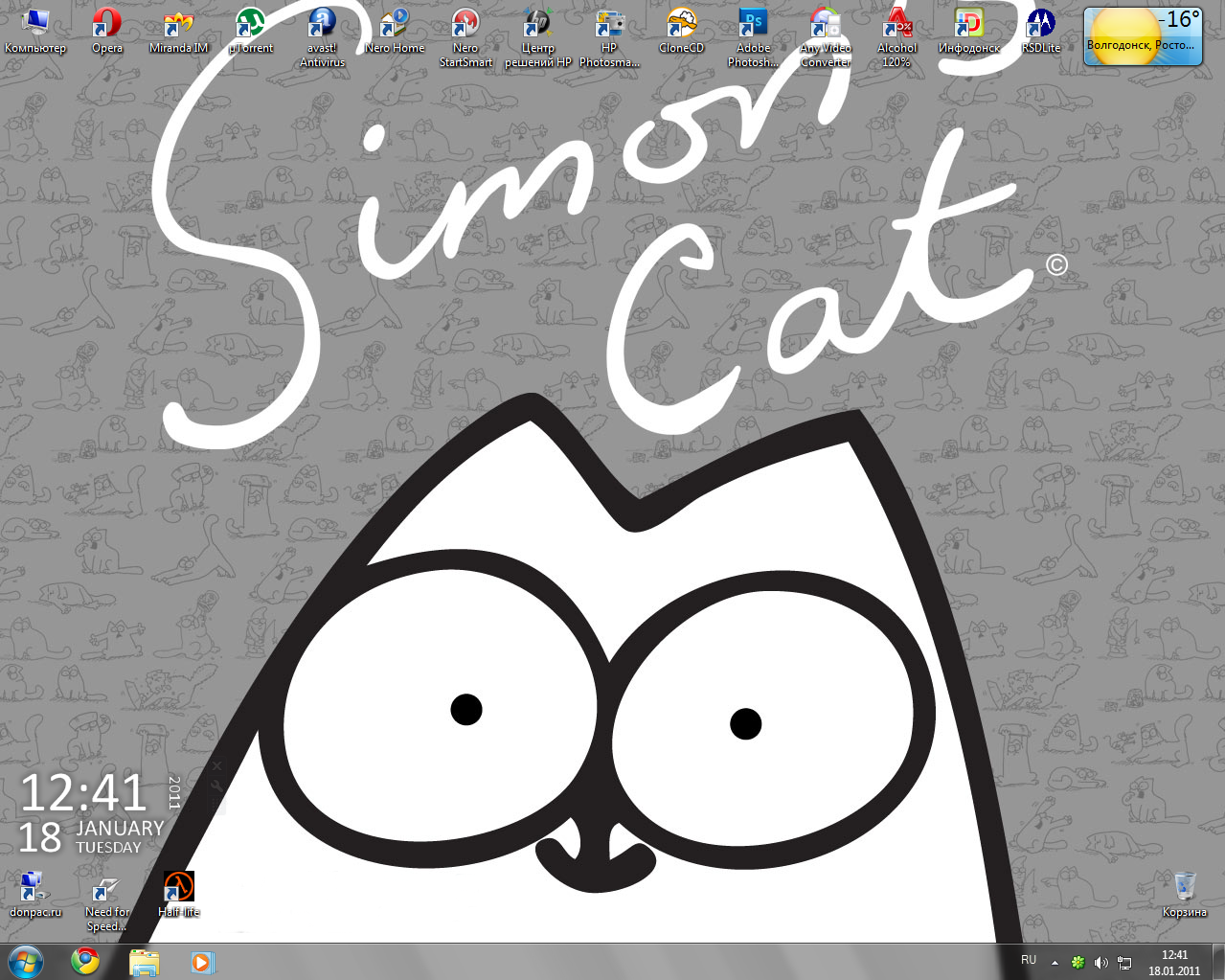Open the network connection tray icon
Viewport: 1225px width, 980px height.
pos(1124,962)
